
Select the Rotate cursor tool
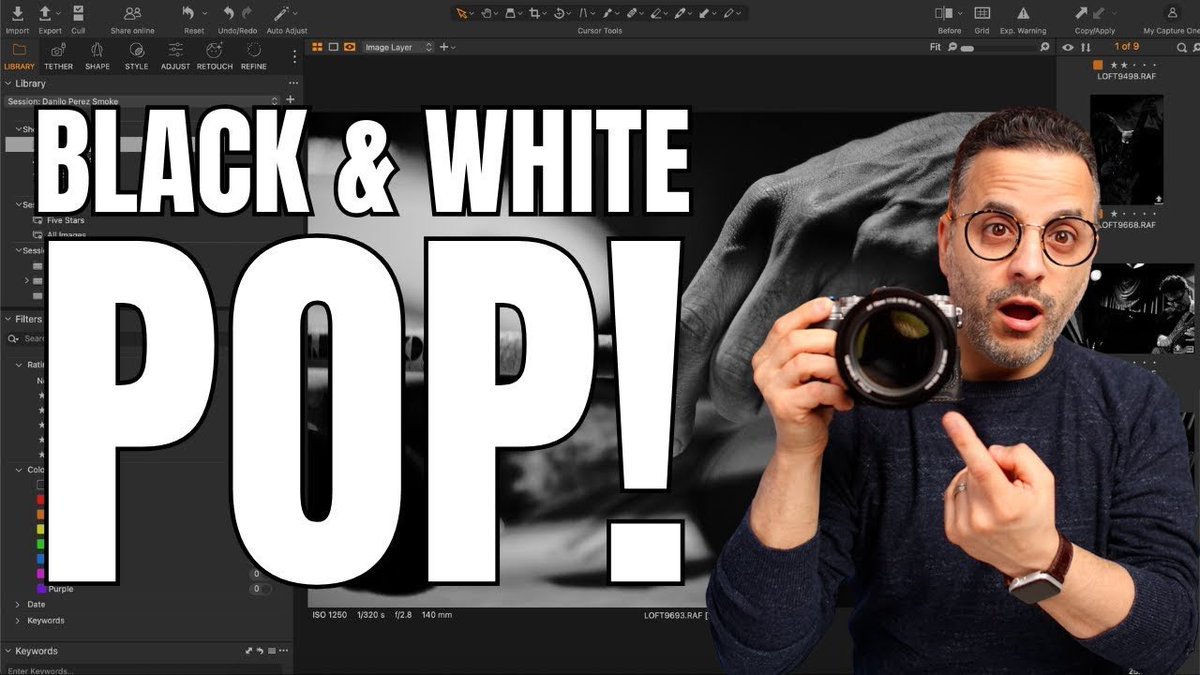560,14
